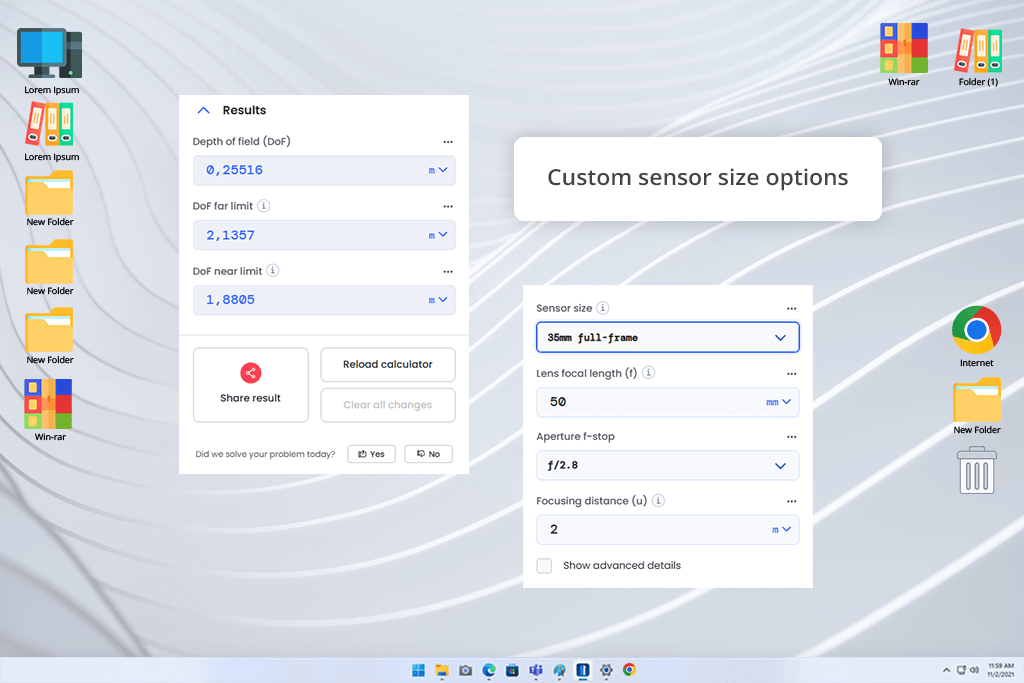Open the Recycle Bin desktop icon
This screenshot has height=683, width=1024.
977,470
